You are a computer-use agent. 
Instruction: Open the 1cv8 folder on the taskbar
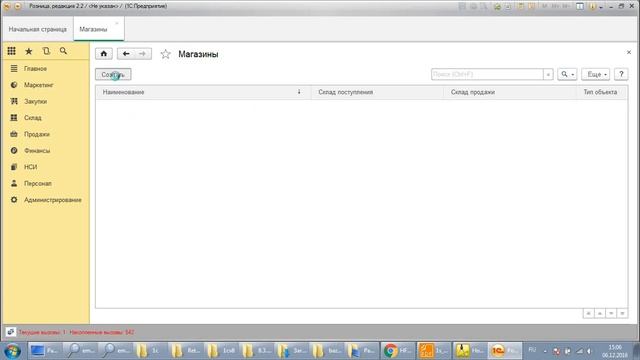[221, 351]
